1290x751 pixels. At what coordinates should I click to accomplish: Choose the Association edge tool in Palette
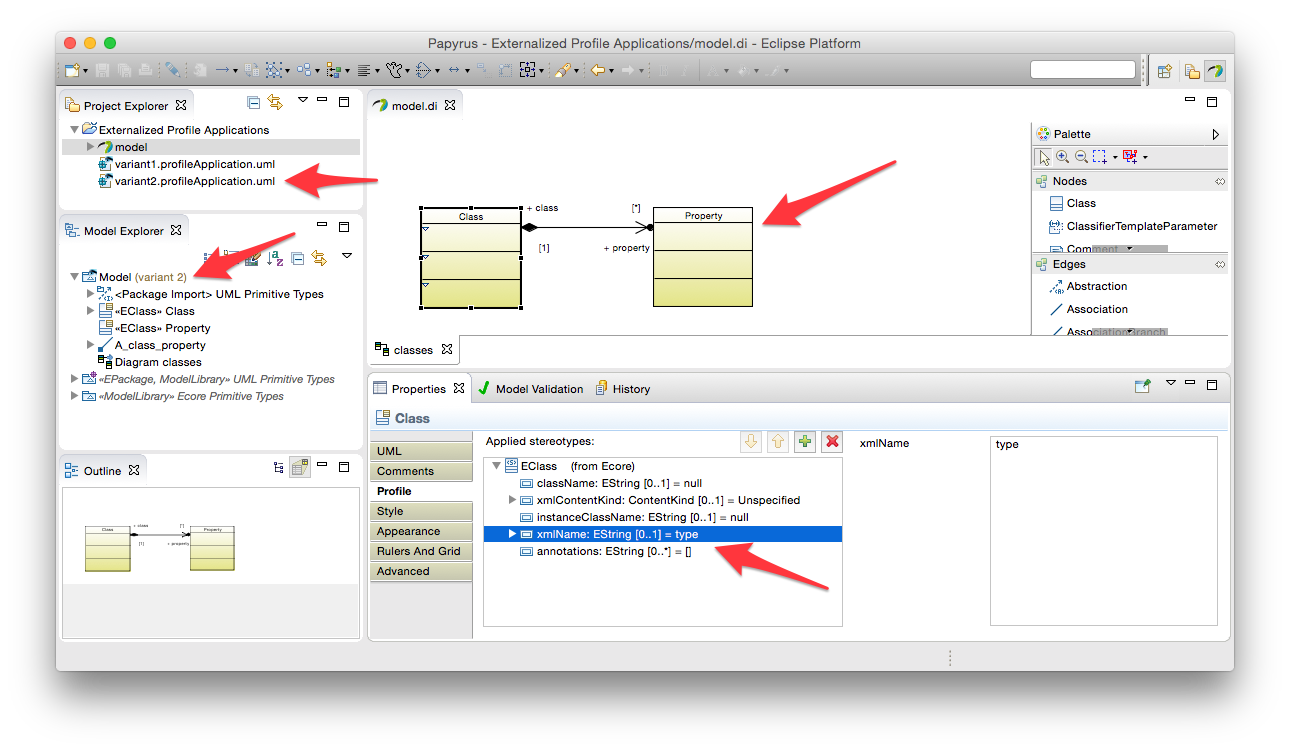(1088, 309)
